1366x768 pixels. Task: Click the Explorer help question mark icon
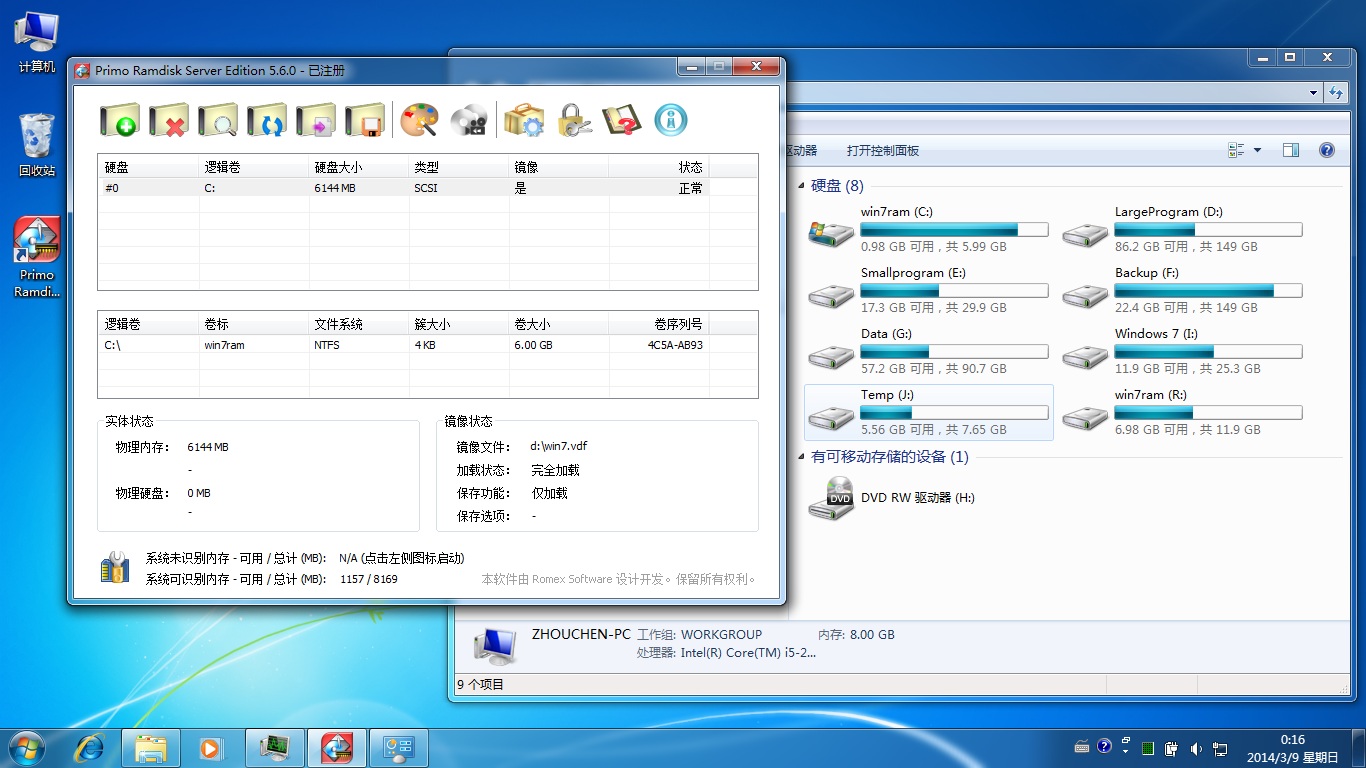[x=1327, y=150]
